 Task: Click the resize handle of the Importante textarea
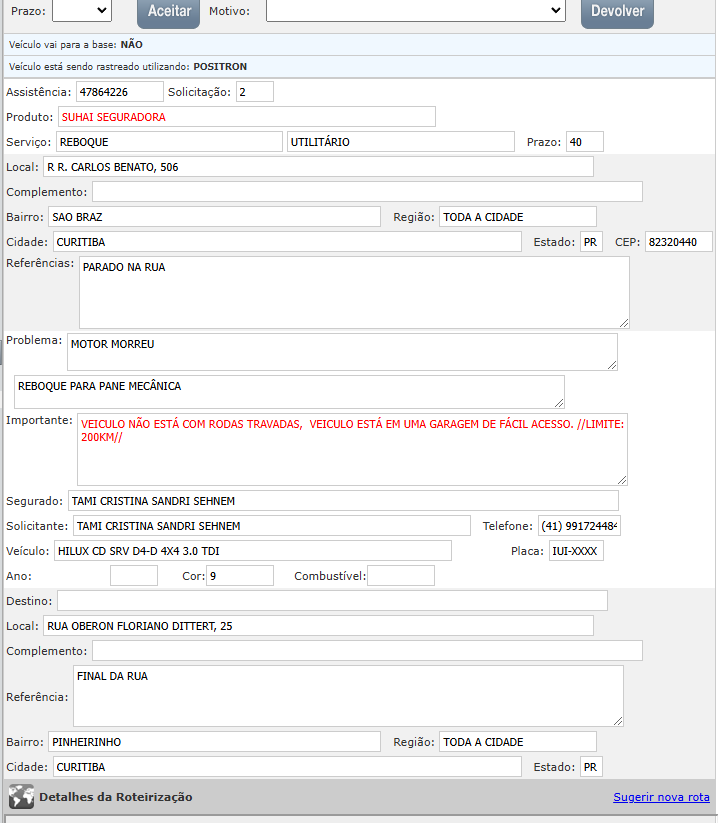(x=622, y=480)
